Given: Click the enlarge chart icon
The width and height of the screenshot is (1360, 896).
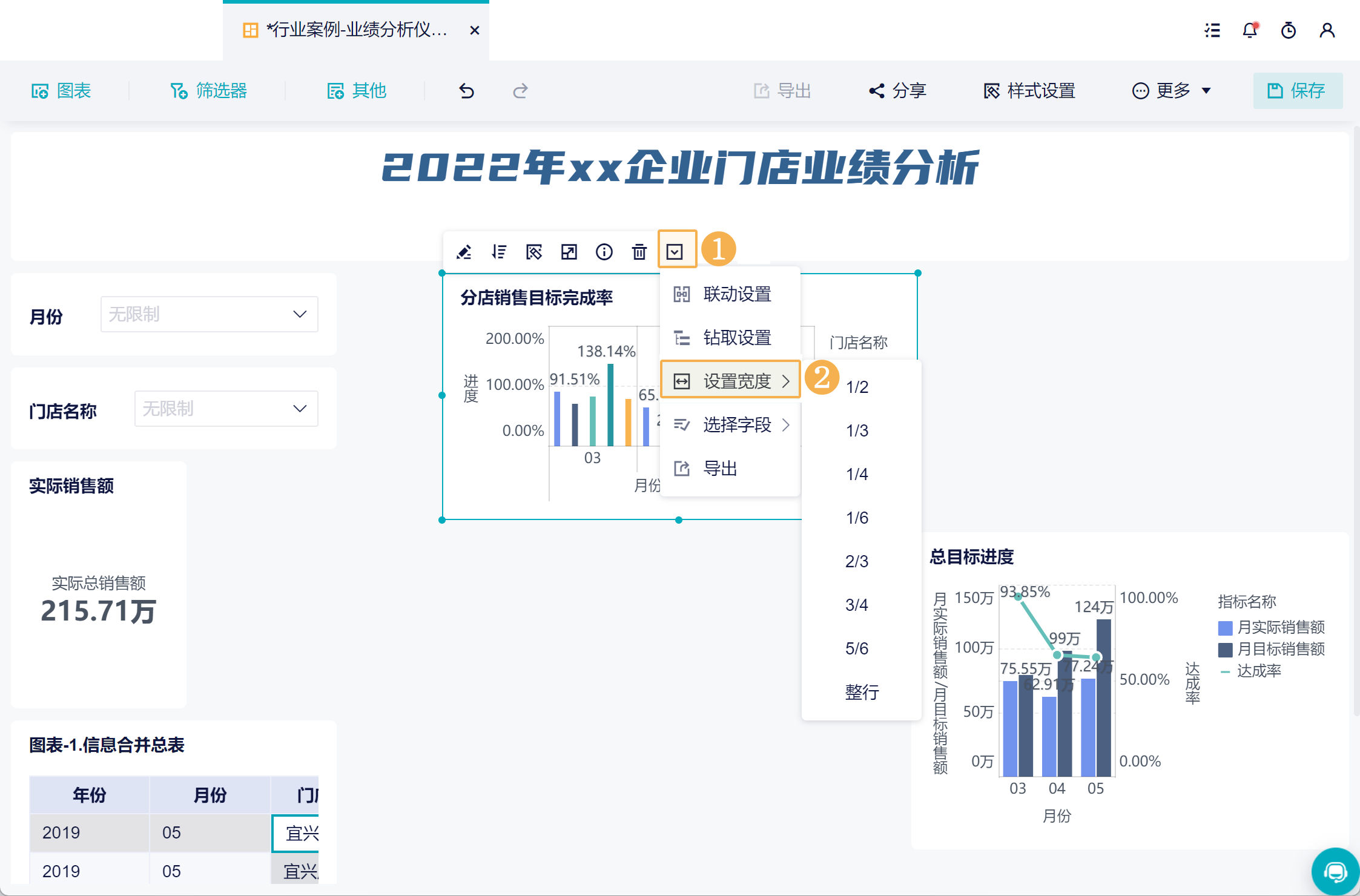Looking at the screenshot, I should 569,252.
